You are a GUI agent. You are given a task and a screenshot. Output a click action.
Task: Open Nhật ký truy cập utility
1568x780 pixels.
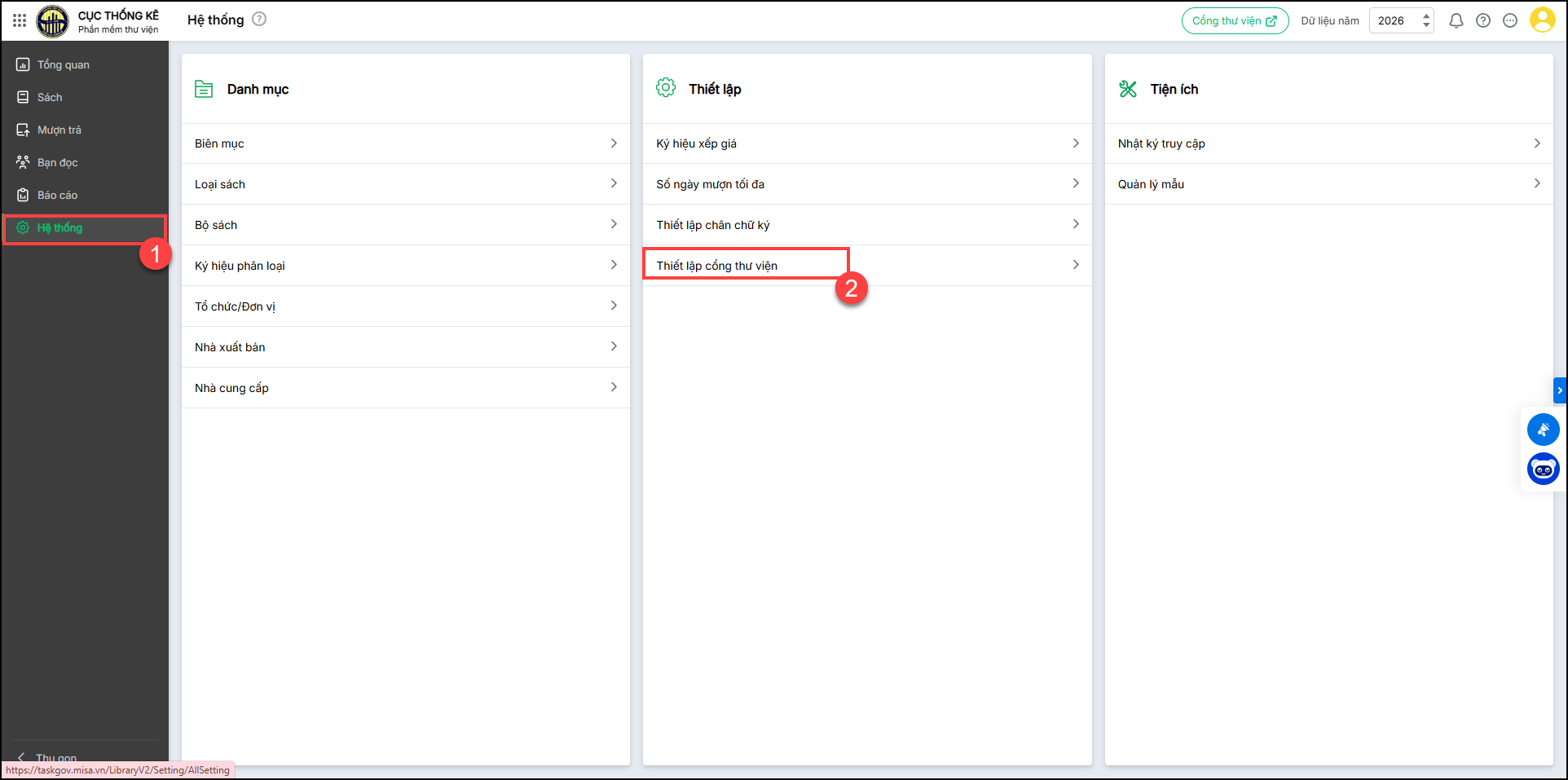1328,143
